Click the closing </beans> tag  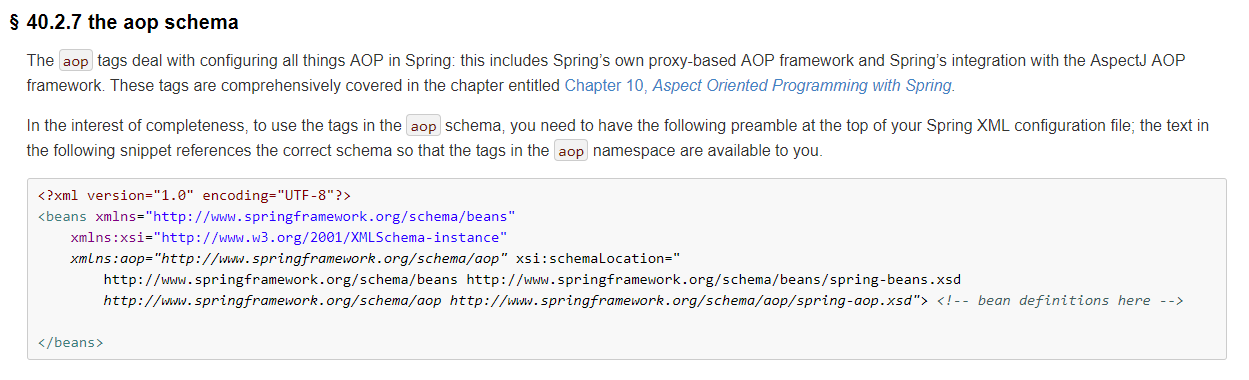point(71,342)
